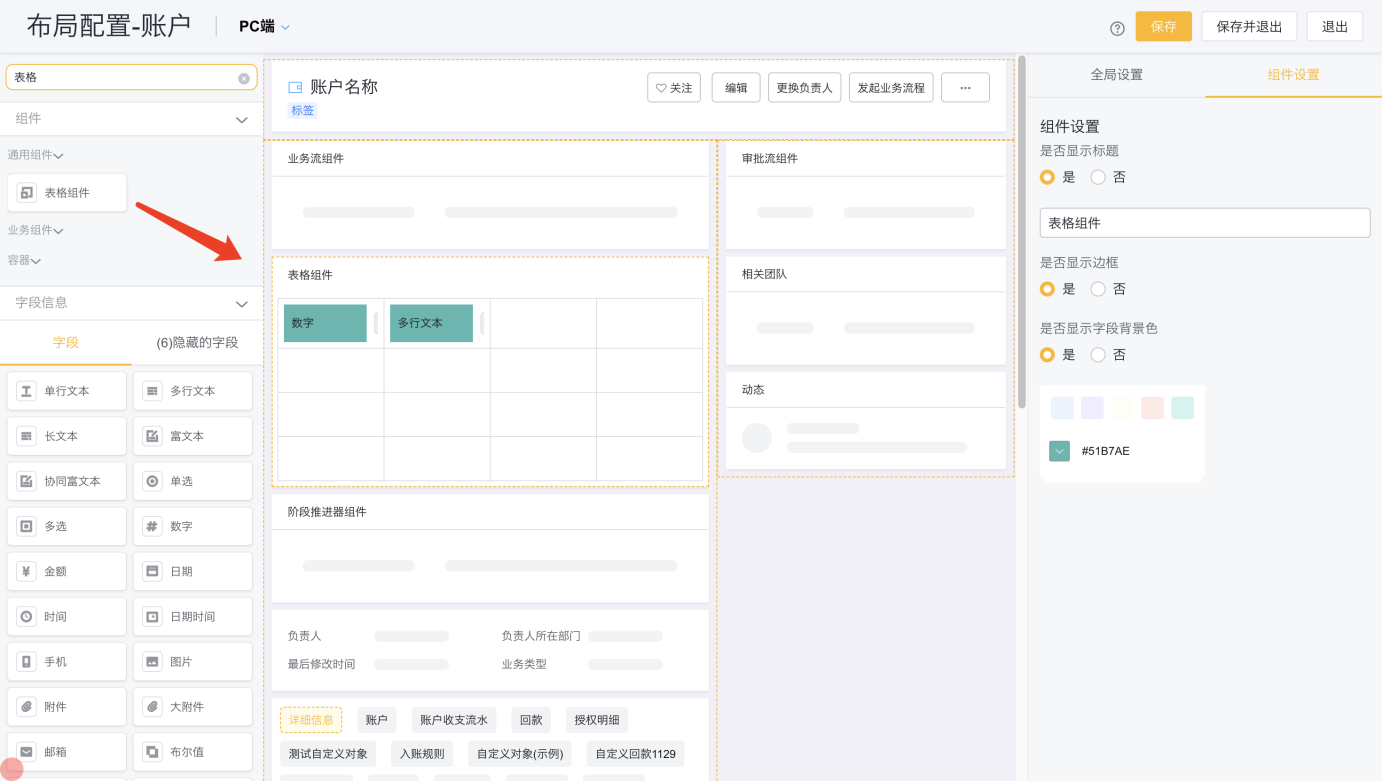This screenshot has width=1382, height=781.
Task: Select the 表格组件 component icon
Action: (27, 193)
